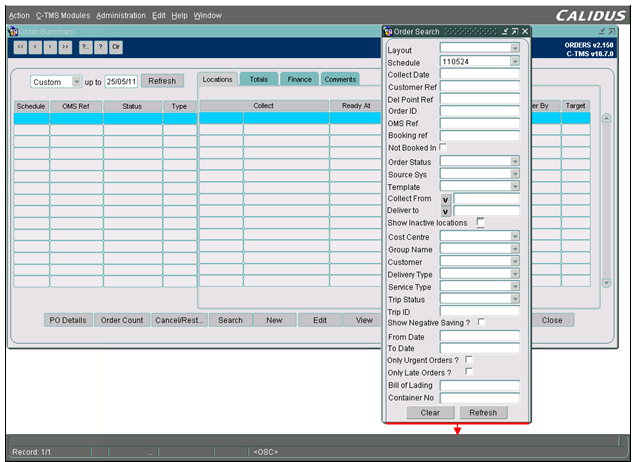The width and height of the screenshot is (632, 462).
Task: Click Order Search window title icon
Action: (388, 31)
